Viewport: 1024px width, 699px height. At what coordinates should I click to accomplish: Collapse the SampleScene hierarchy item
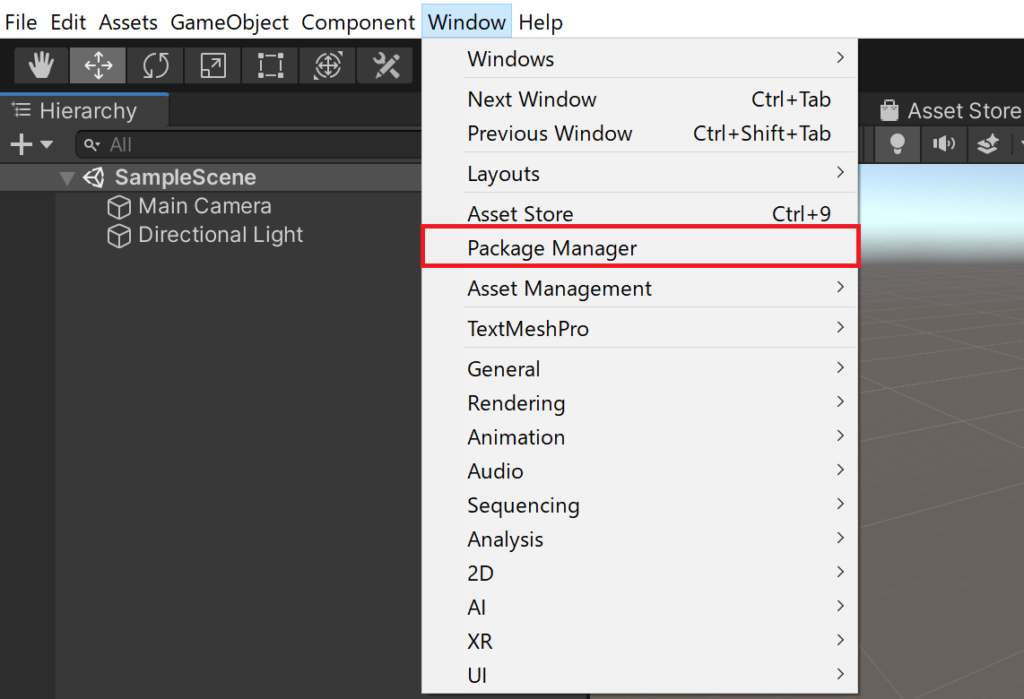tap(66, 177)
